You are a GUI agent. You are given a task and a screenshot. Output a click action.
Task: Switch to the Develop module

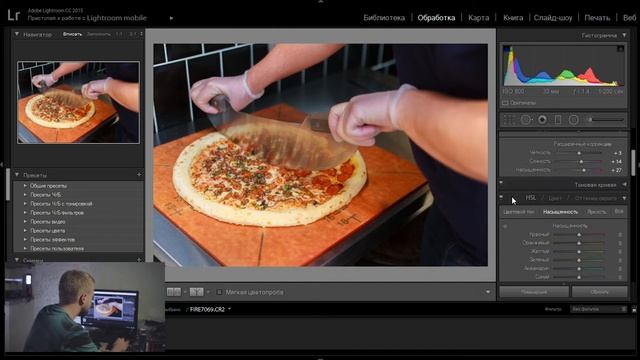[x=436, y=18]
